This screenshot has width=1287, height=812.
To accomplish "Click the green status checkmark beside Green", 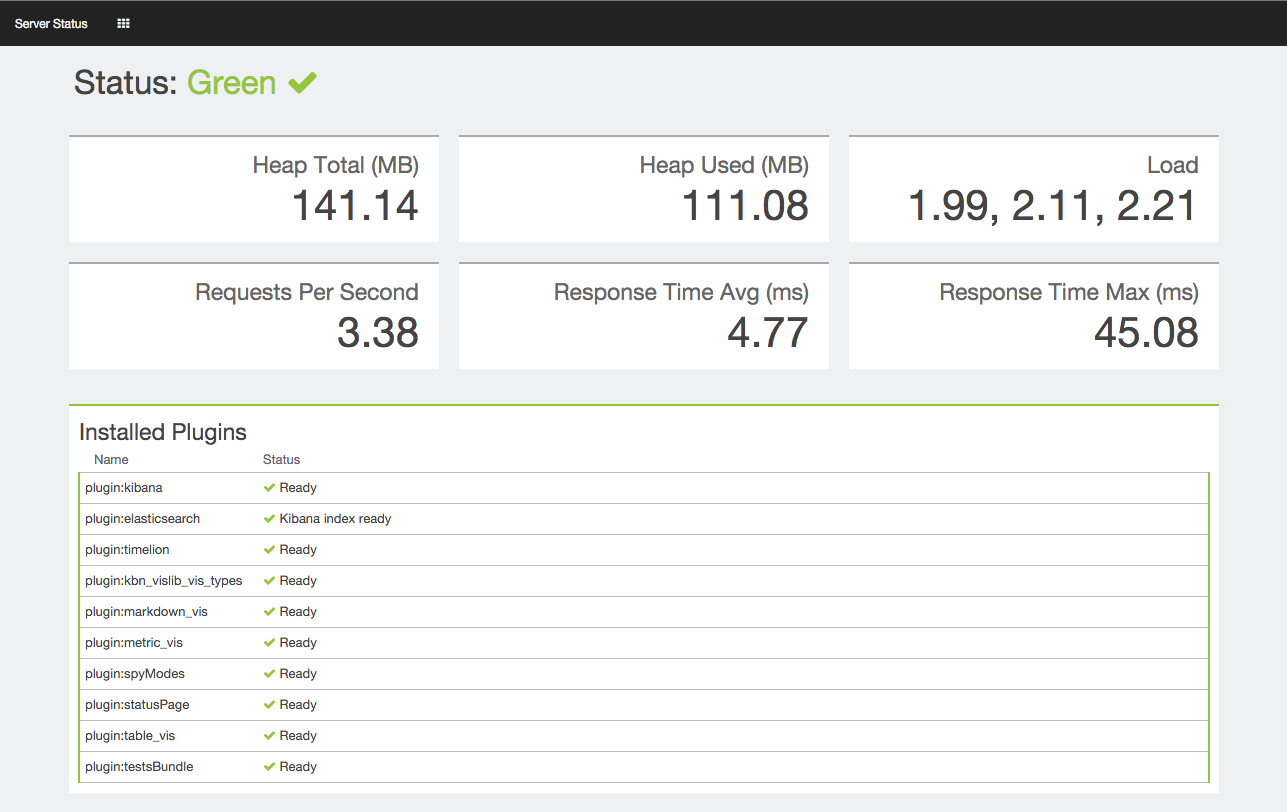I will pos(302,83).
